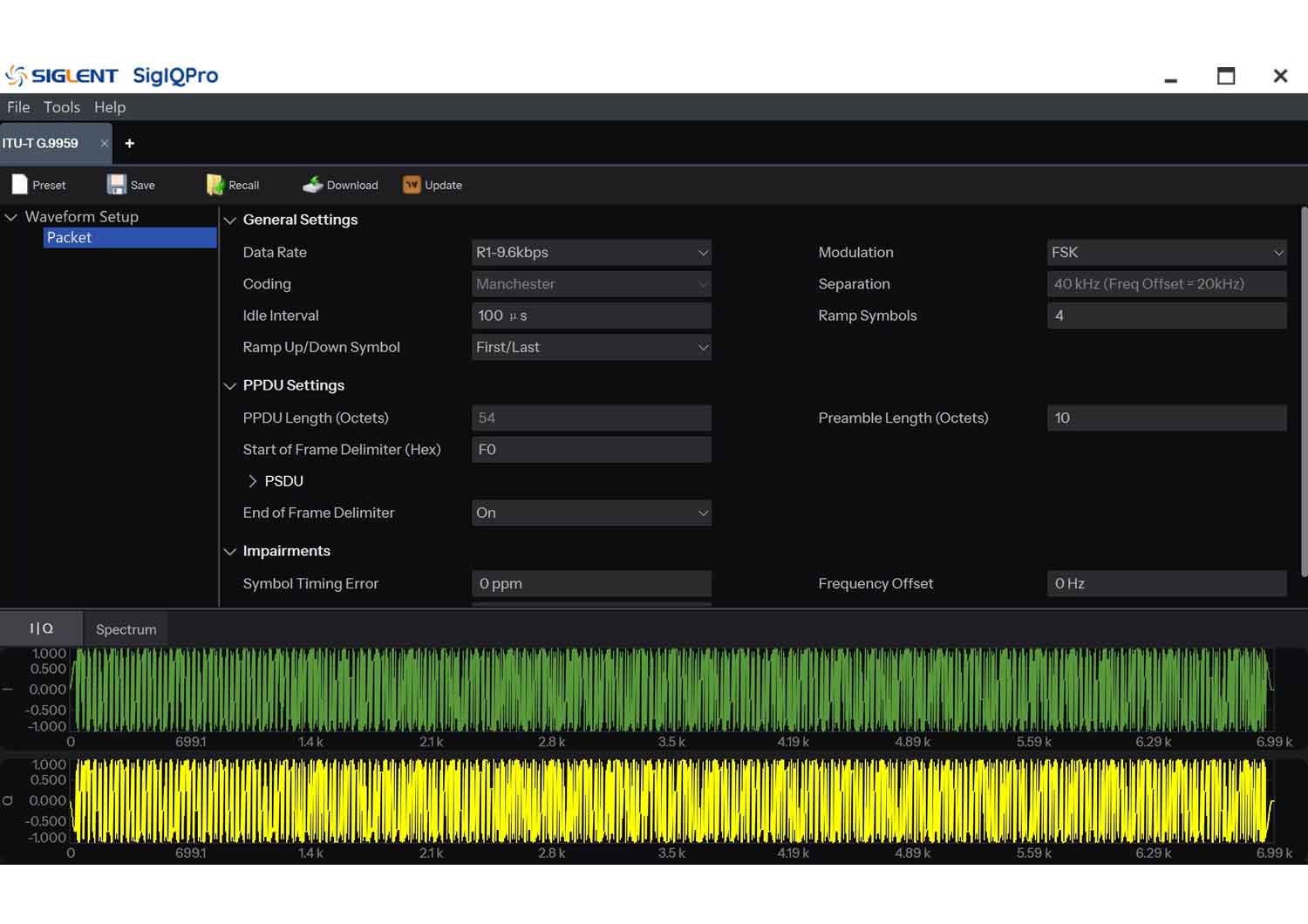1308x924 pixels.
Task: Open the Modulation FSK dropdown
Action: (1166, 253)
